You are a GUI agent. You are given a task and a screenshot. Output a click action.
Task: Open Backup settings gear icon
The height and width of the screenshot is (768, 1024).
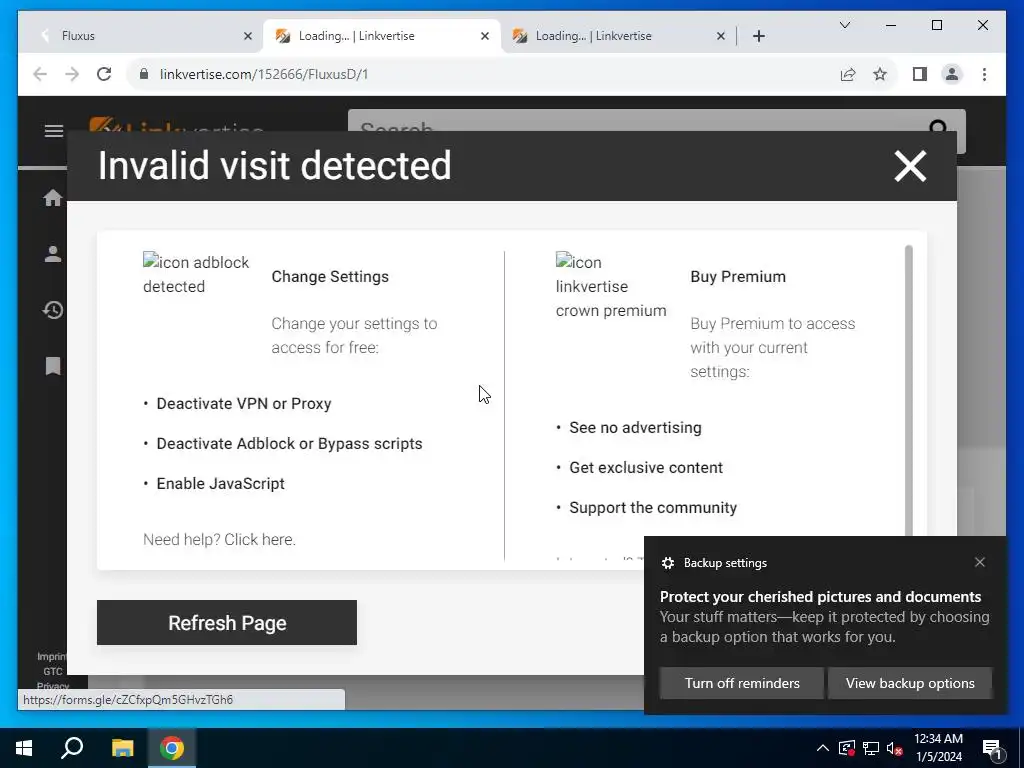(667, 563)
